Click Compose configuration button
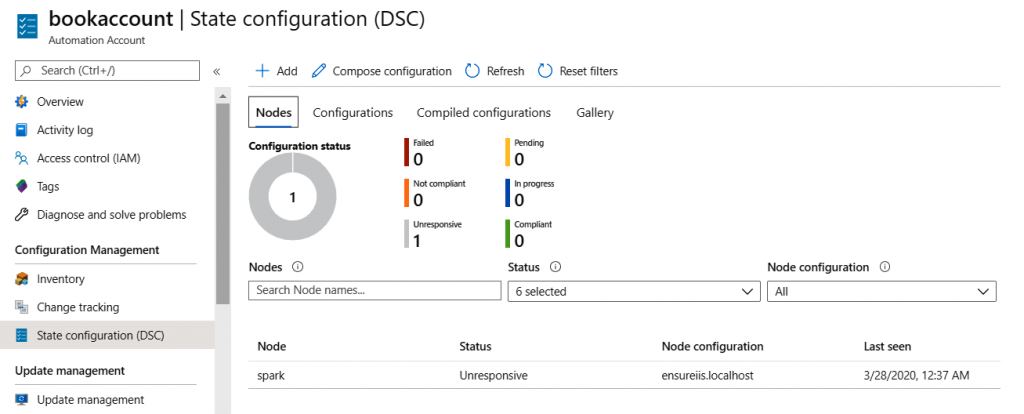The image size is (1024, 414). point(381,71)
